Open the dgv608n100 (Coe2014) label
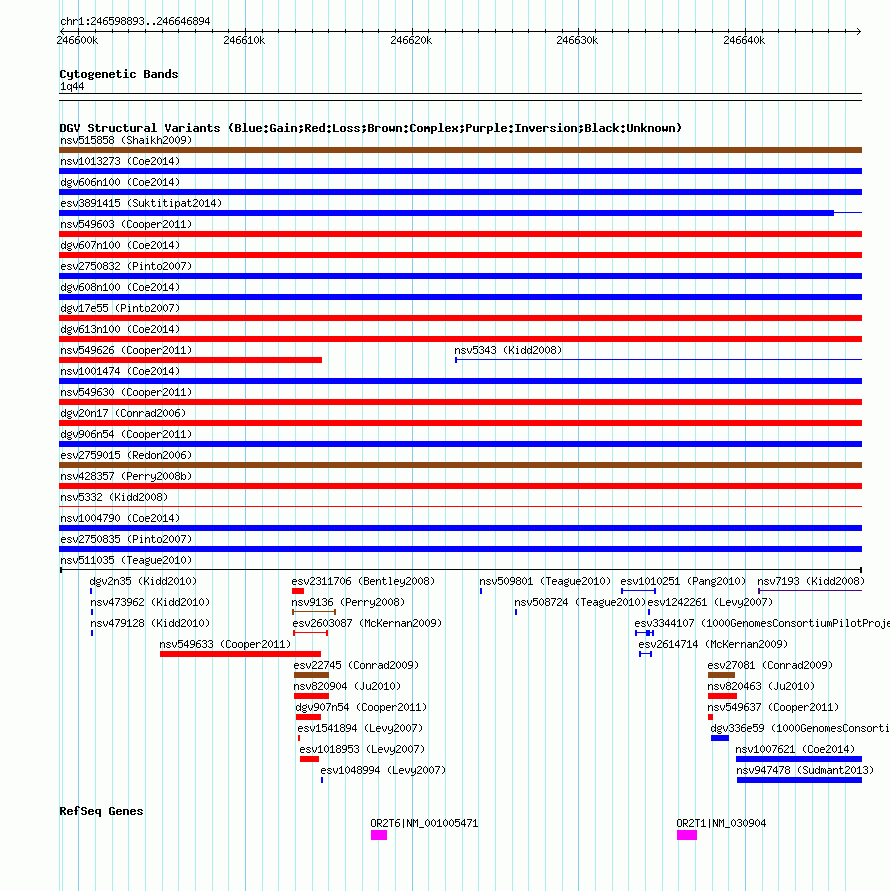The image size is (890, 891). pos(120,288)
